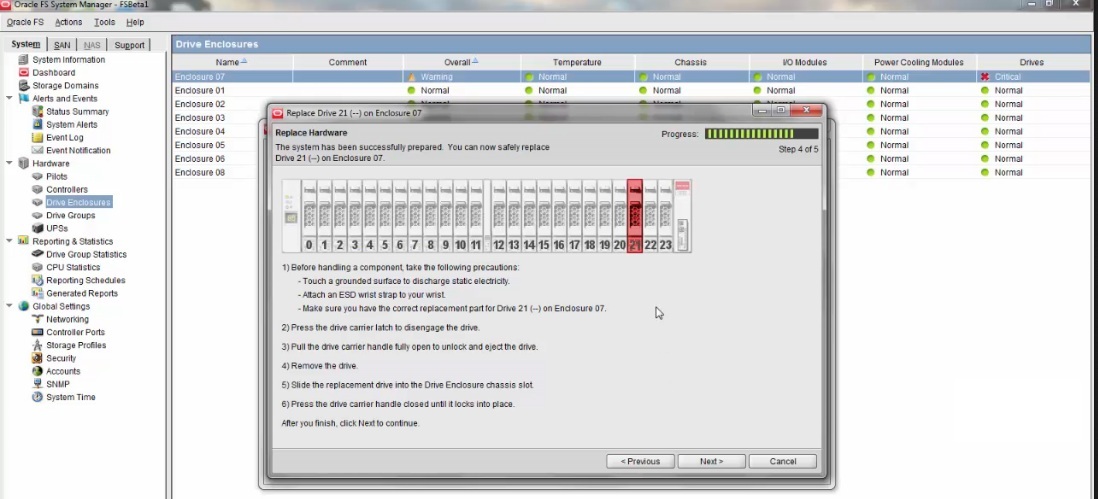Click the SNMP icon in Global Settings
The width and height of the screenshot is (1098, 499).
point(38,385)
